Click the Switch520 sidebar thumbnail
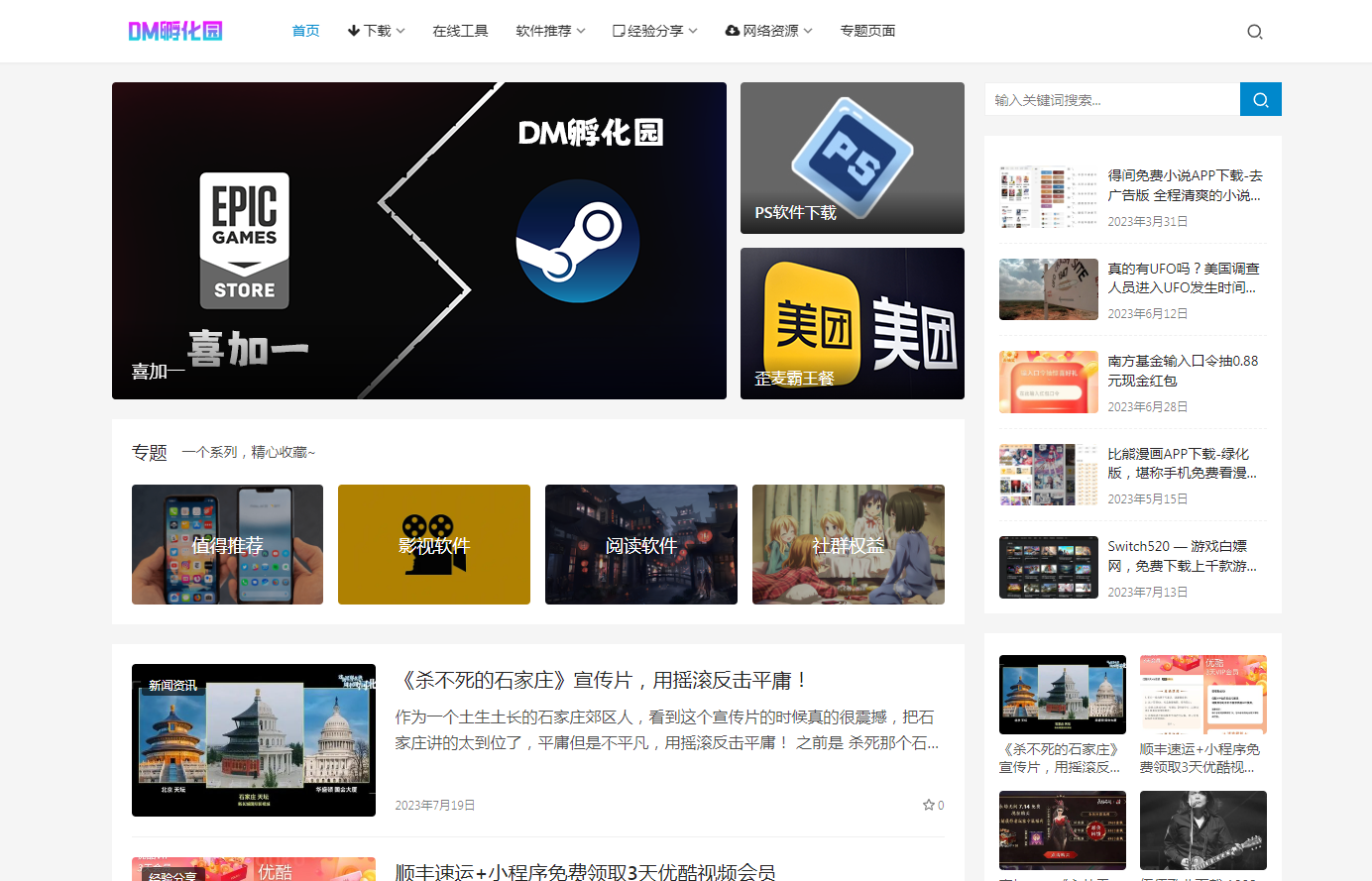1372x881 pixels. 1049,567
